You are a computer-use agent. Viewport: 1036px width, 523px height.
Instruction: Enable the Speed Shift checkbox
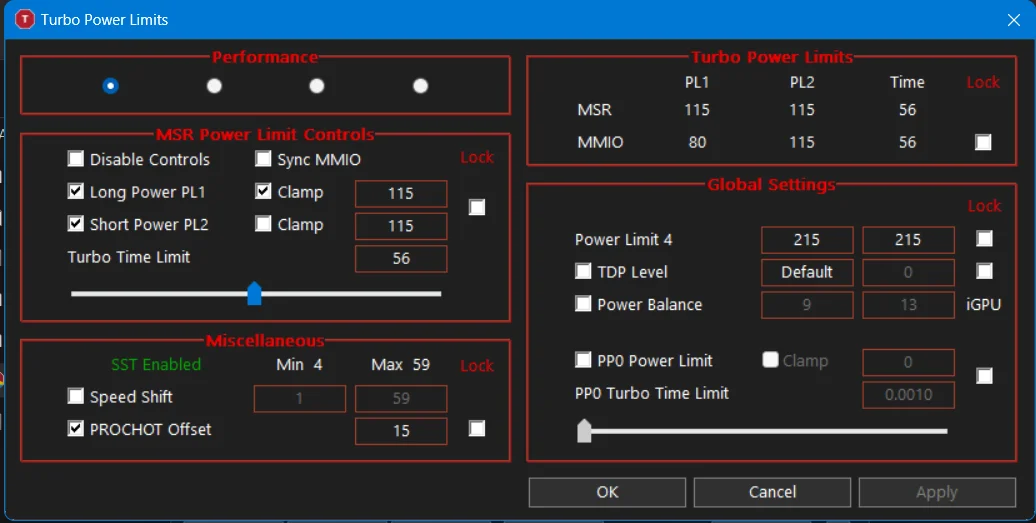pos(76,396)
